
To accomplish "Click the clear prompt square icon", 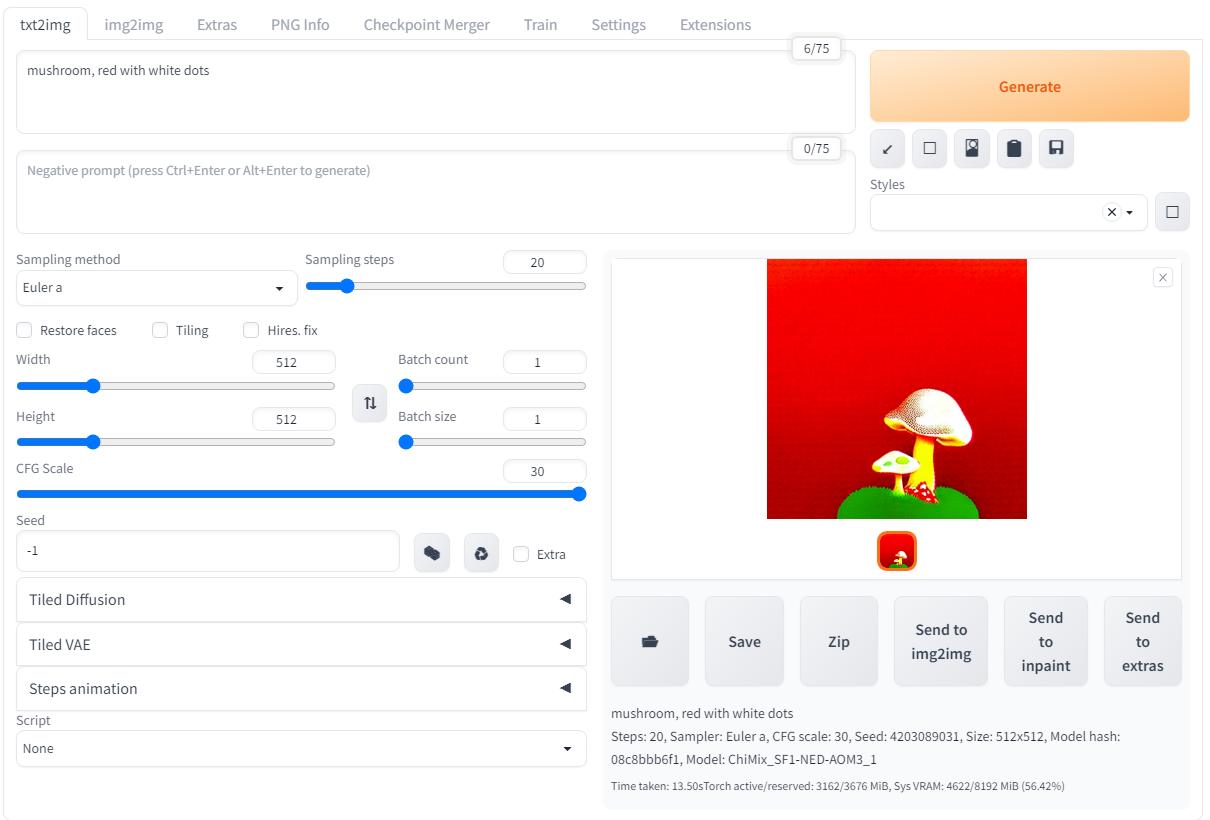I will (929, 149).
